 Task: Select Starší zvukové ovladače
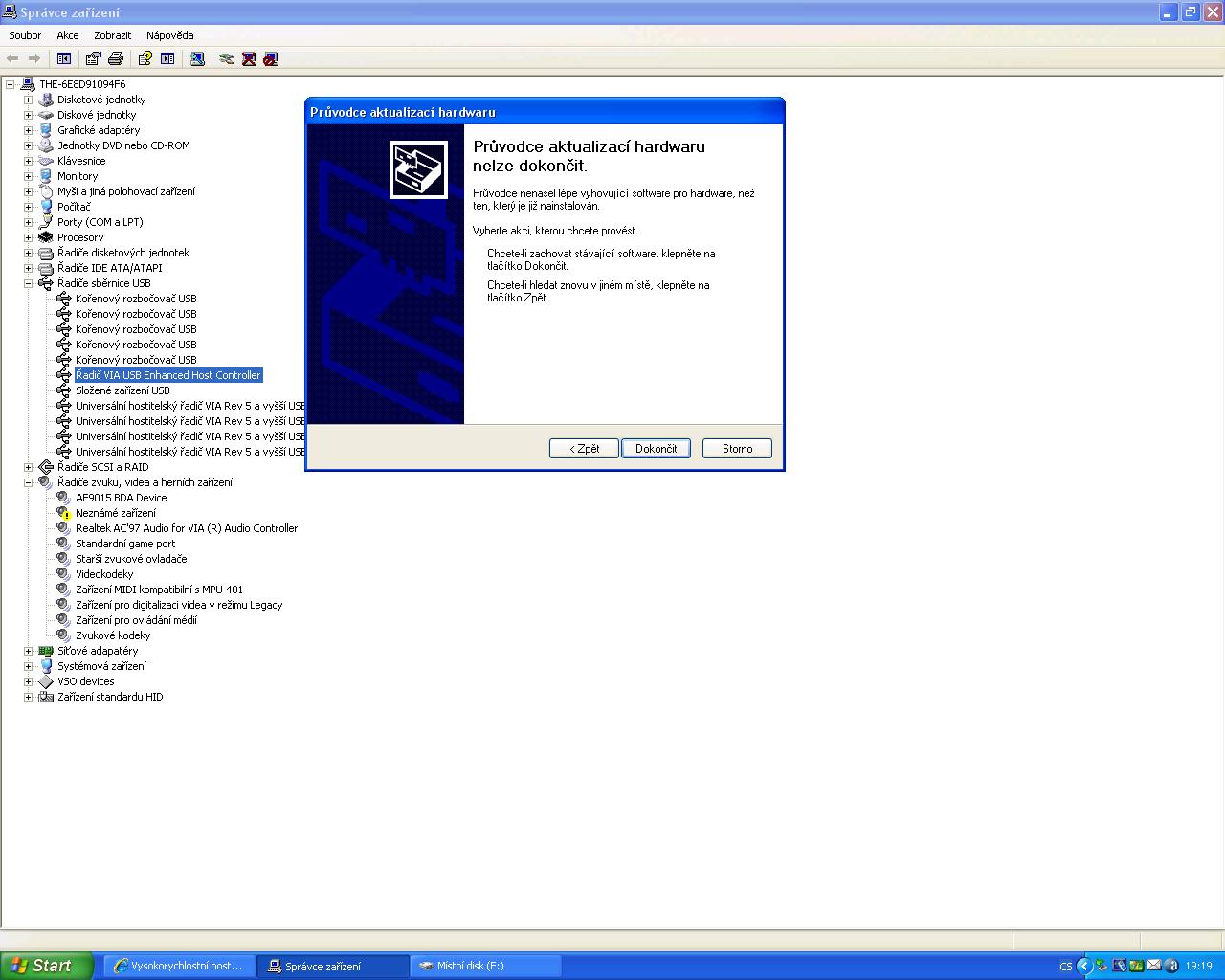click(131, 559)
